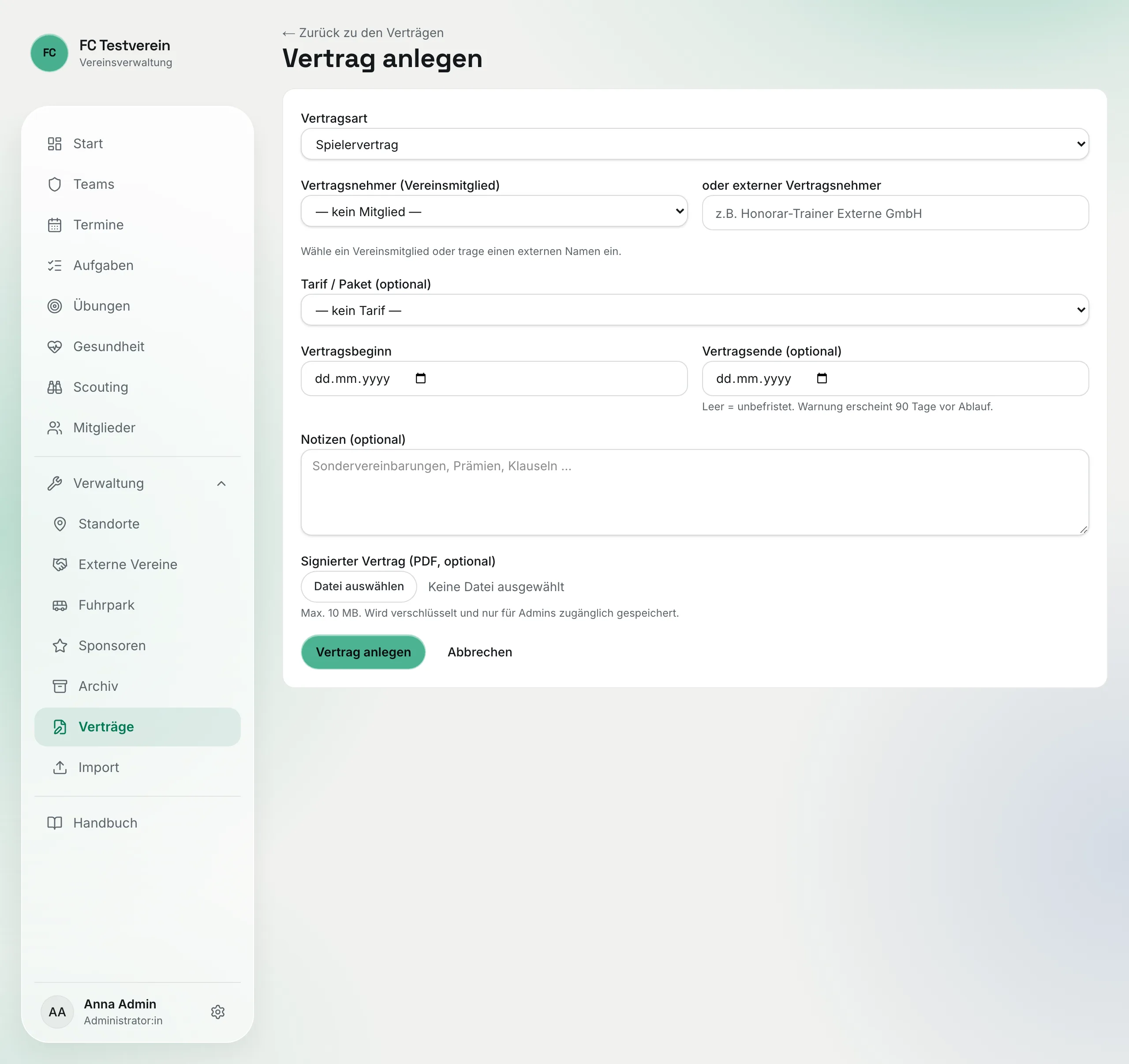Focus the externer Vertragsnehmer text field
Screen dimensions: 1129x1064
895,213
